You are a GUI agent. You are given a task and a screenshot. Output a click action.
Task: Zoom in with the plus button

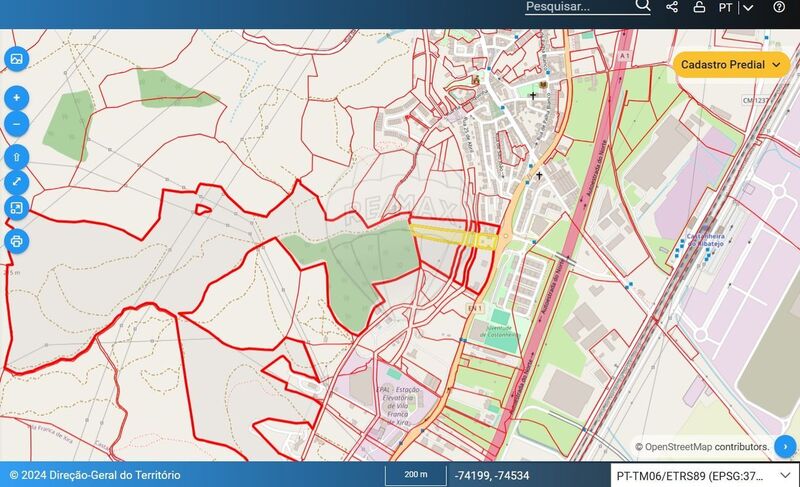point(16,98)
